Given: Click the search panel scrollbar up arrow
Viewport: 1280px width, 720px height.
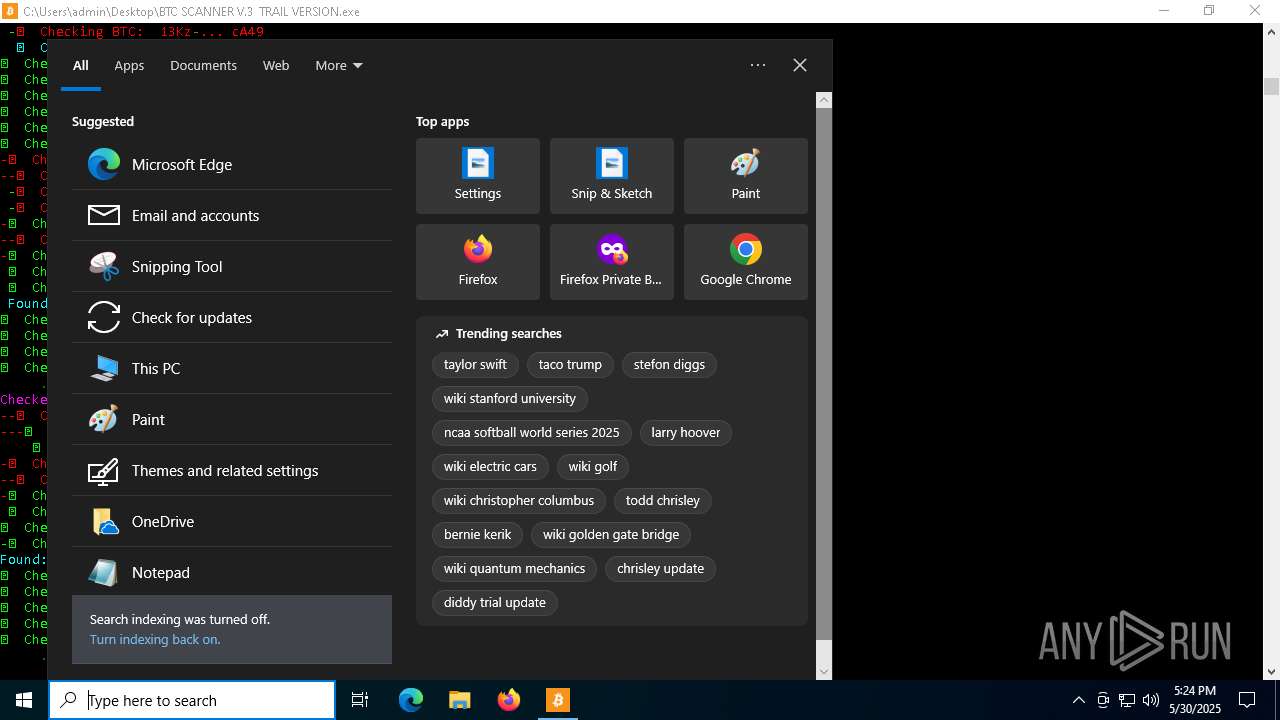Looking at the screenshot, I should (x=824, y=100).
